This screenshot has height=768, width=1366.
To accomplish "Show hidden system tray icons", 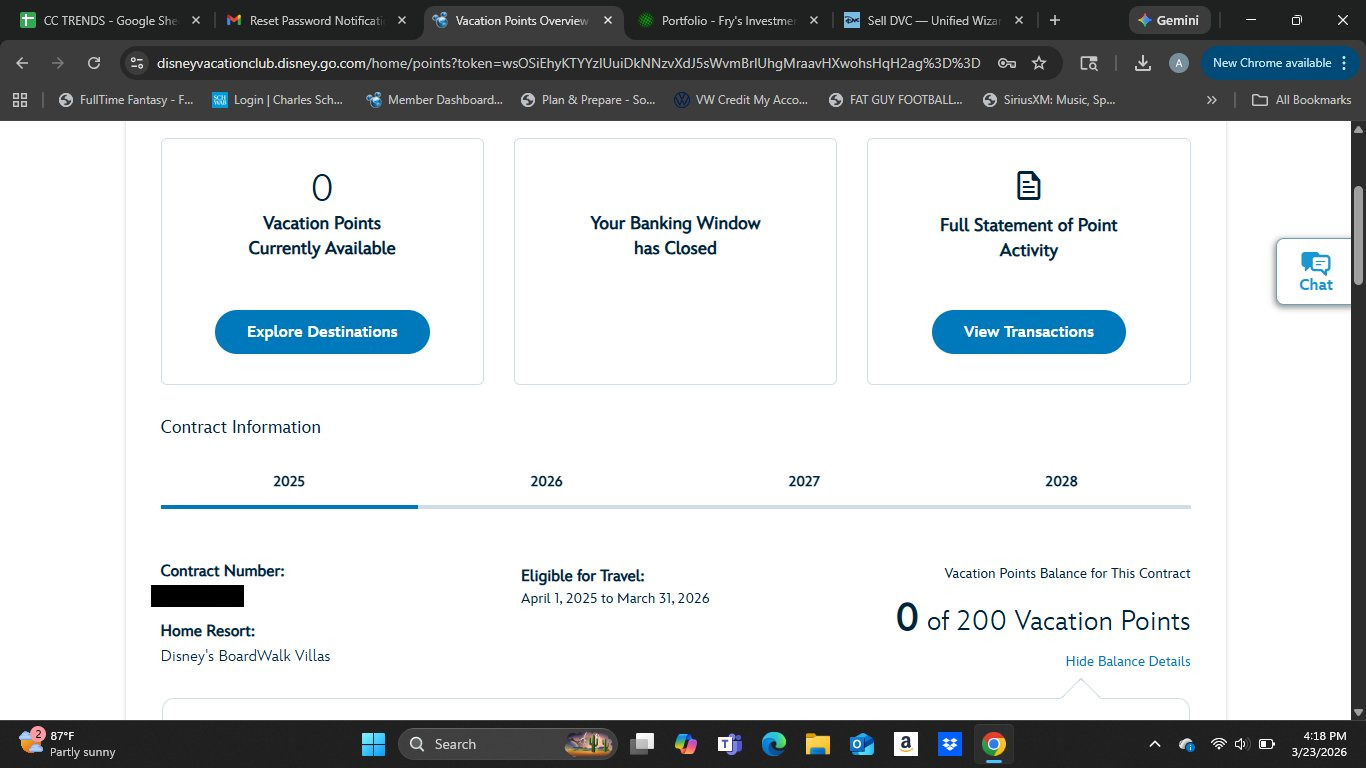I will pyautogui.click(x=1154, y=744).
